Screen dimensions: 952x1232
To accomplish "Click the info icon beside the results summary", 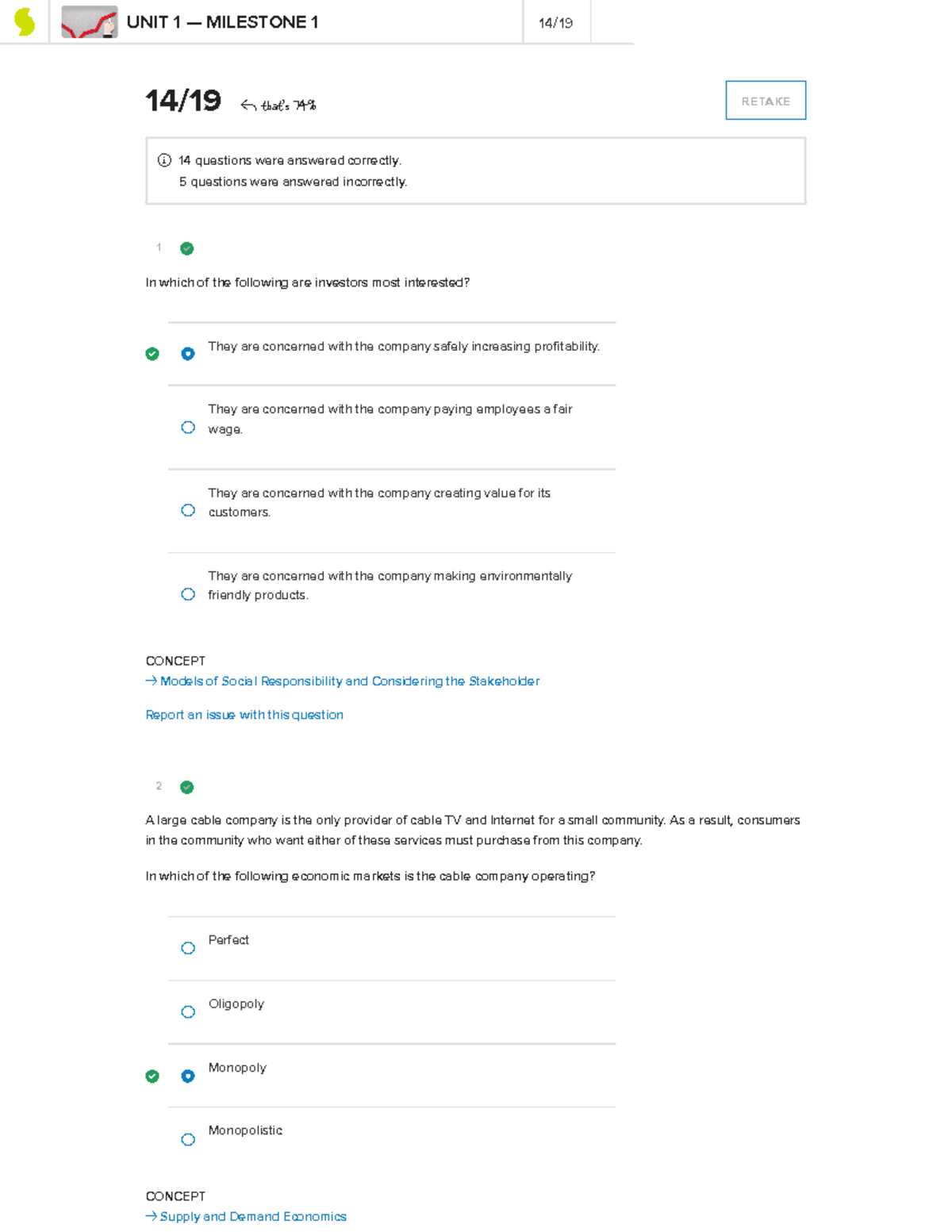I will click(163, 160).
